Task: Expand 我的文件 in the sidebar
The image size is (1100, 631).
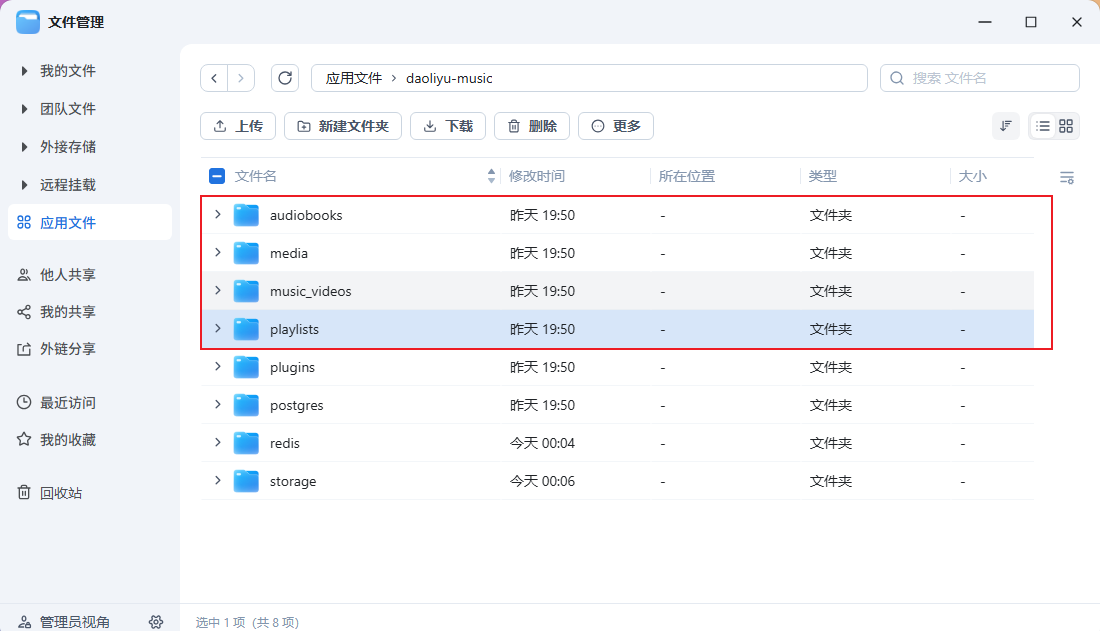Action: [25, 71]
